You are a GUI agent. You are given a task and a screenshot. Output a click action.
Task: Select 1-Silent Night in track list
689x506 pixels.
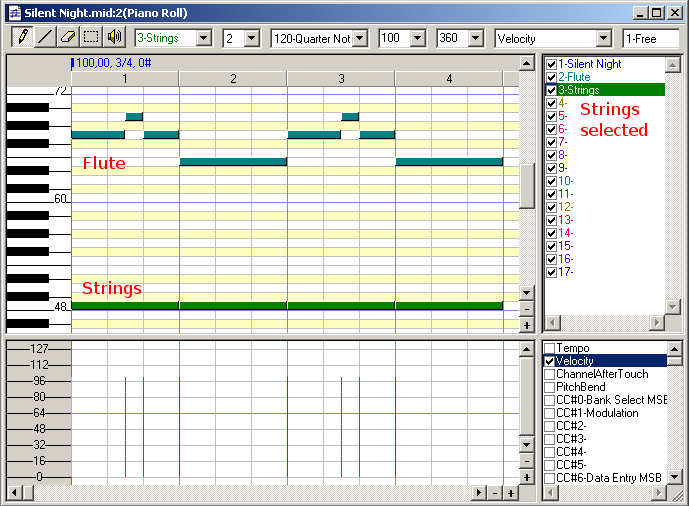click(x=590, y=64)
